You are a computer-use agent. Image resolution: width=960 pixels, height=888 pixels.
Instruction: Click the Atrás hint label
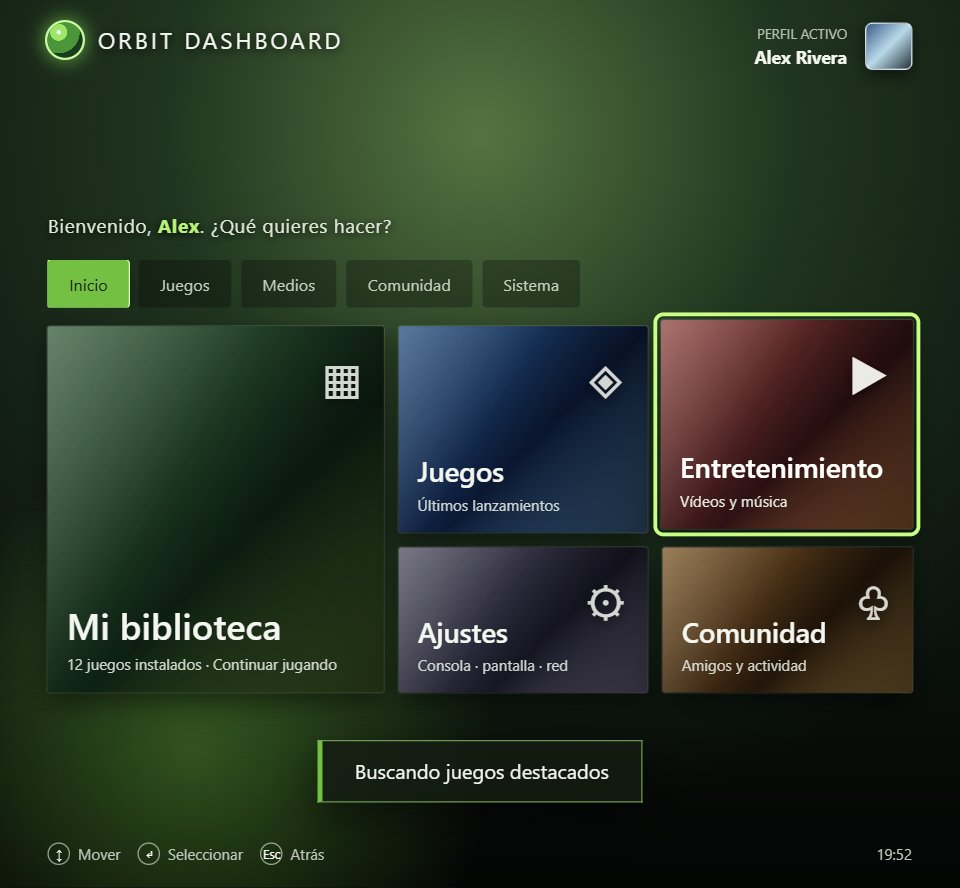(x=307, y=854)
